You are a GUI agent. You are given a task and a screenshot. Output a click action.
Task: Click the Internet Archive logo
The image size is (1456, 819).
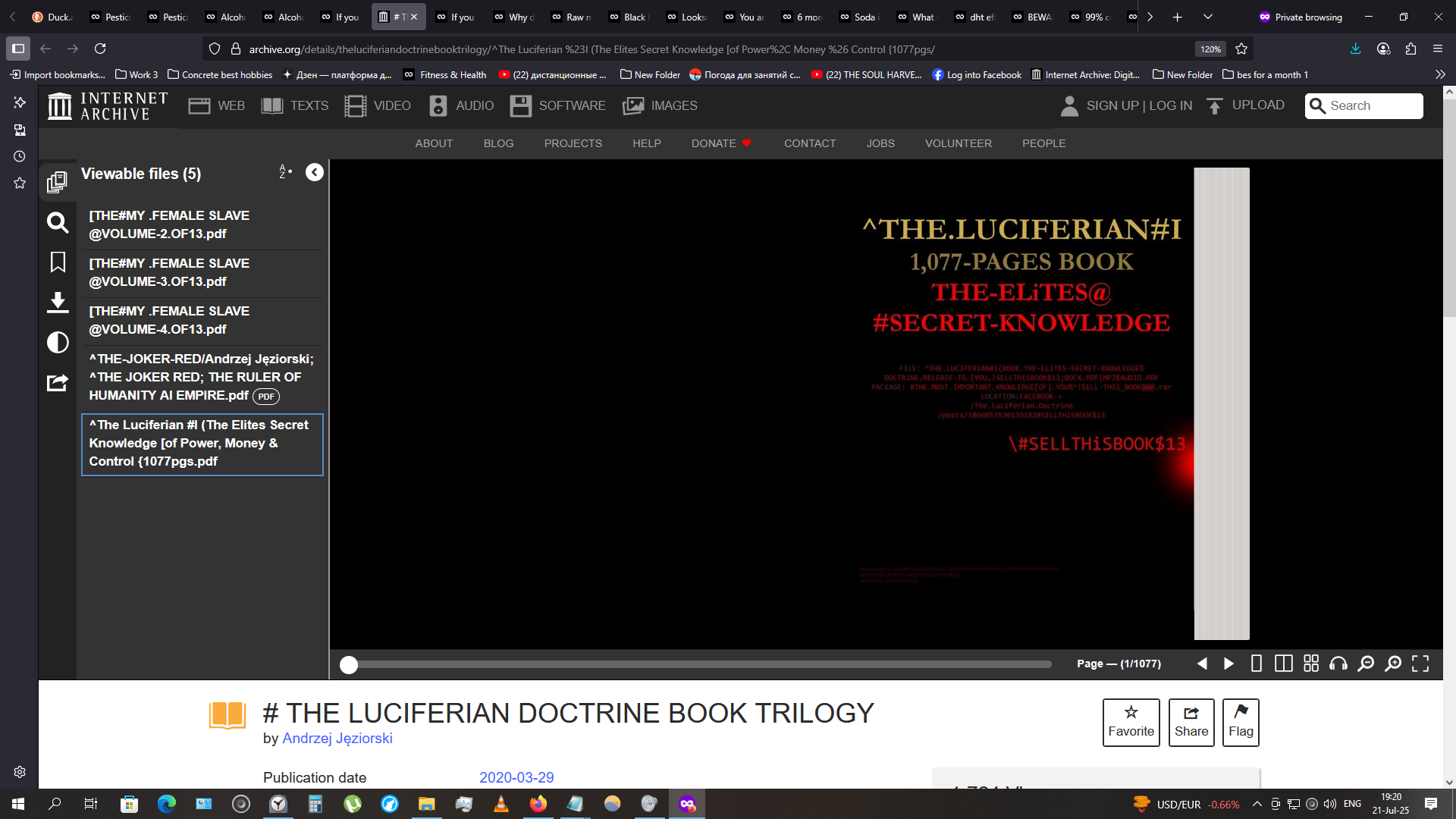pyautogui.click(x=108, y=106)
